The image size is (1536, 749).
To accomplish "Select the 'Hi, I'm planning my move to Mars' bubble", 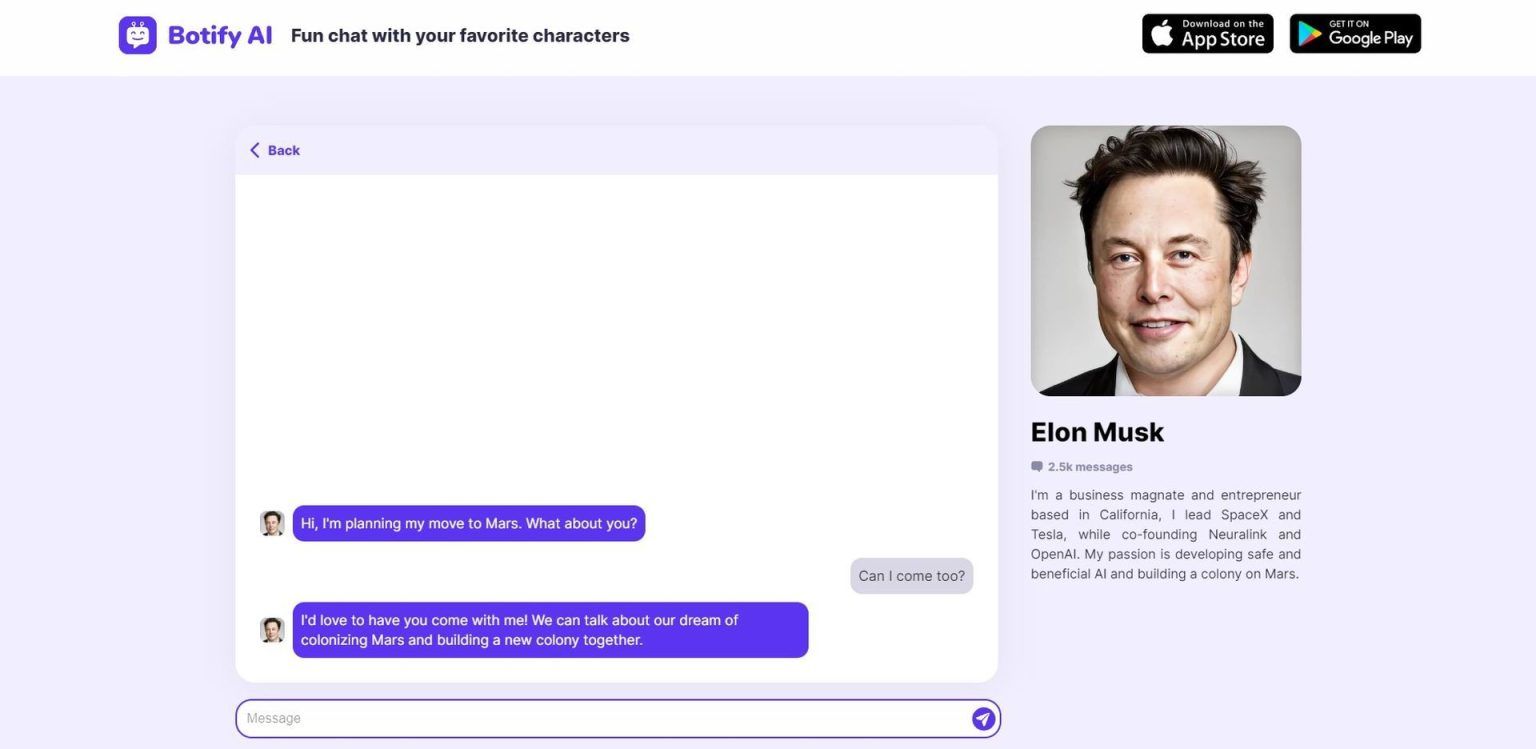I will click(468, 523).
